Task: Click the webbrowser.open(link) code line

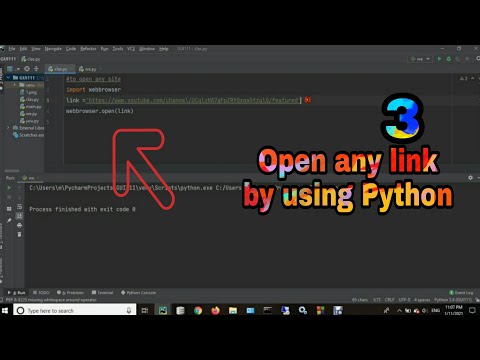Action: tap(100, 111)
